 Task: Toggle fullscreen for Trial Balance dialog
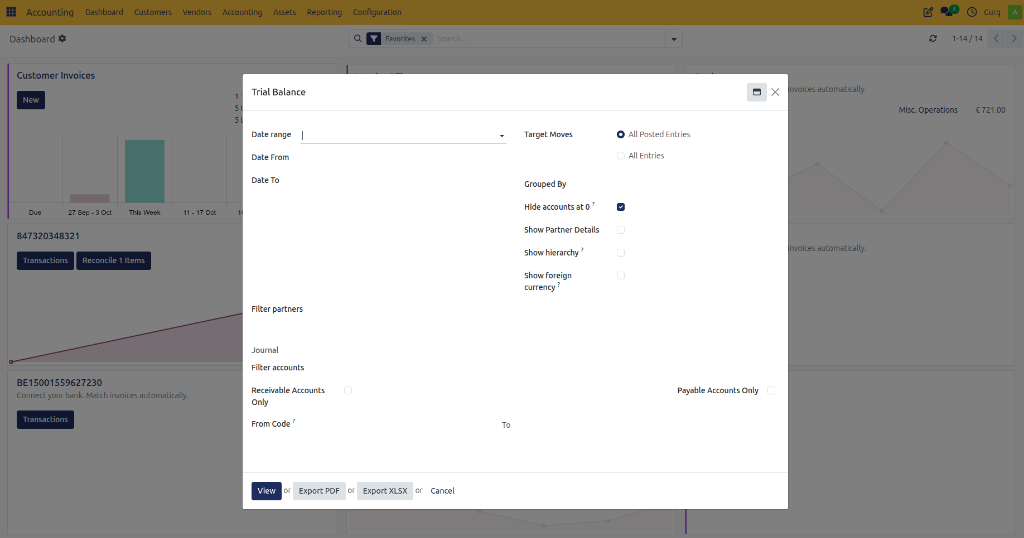pos(756,92)
